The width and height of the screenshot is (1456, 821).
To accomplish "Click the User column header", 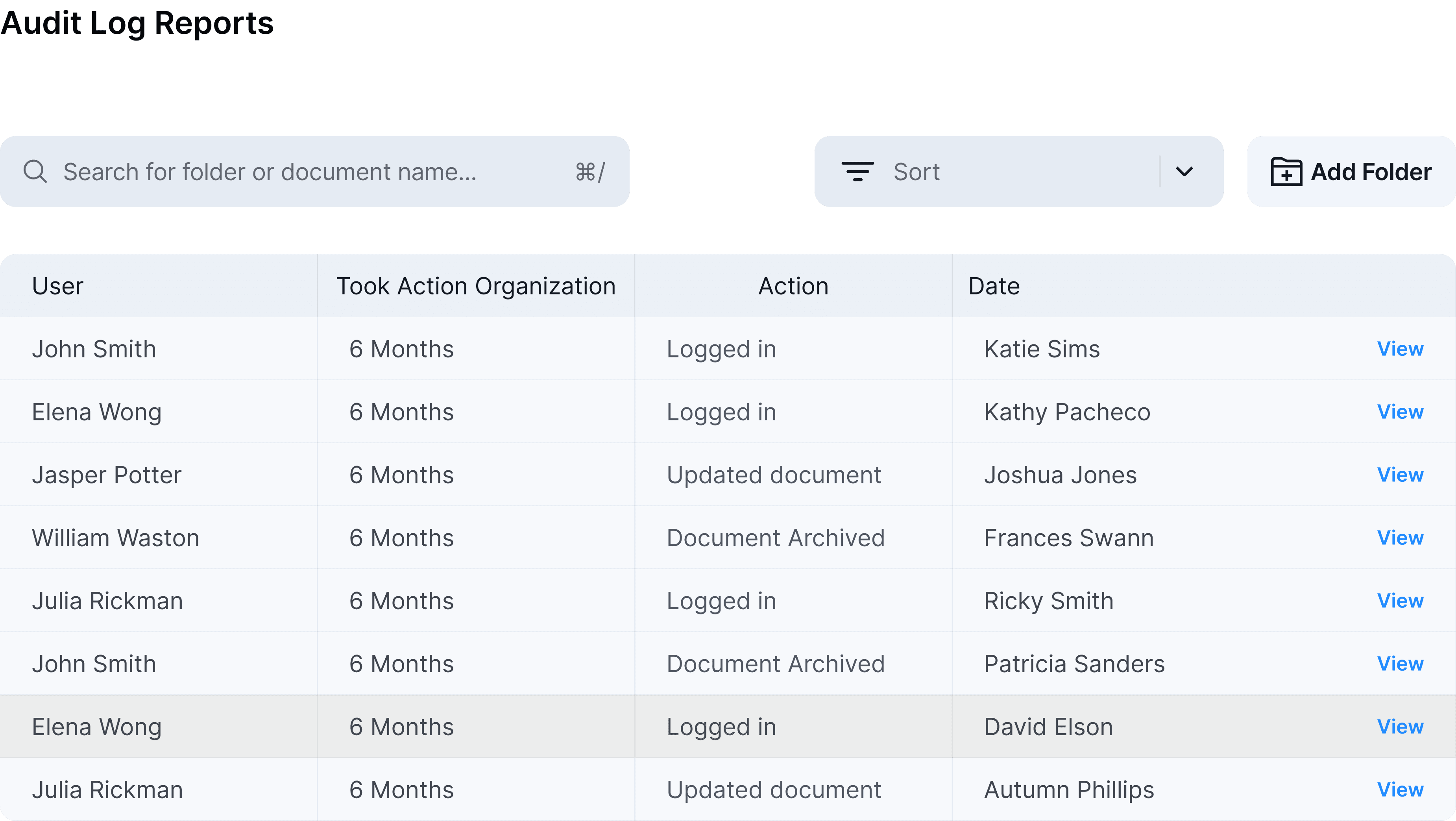I will point(58,286).
